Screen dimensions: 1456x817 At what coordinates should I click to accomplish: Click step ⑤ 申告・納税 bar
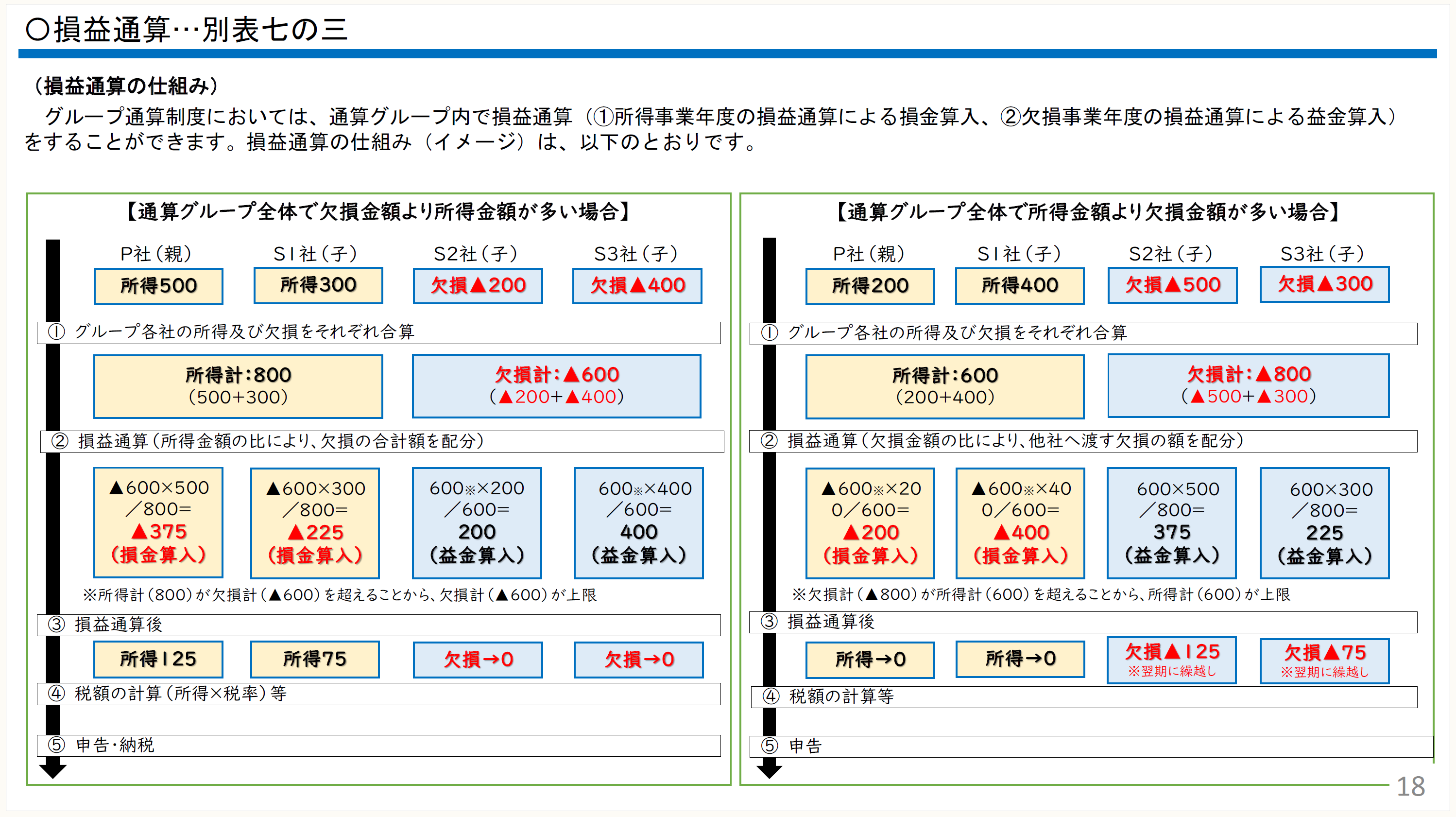(x=378, y=745)
